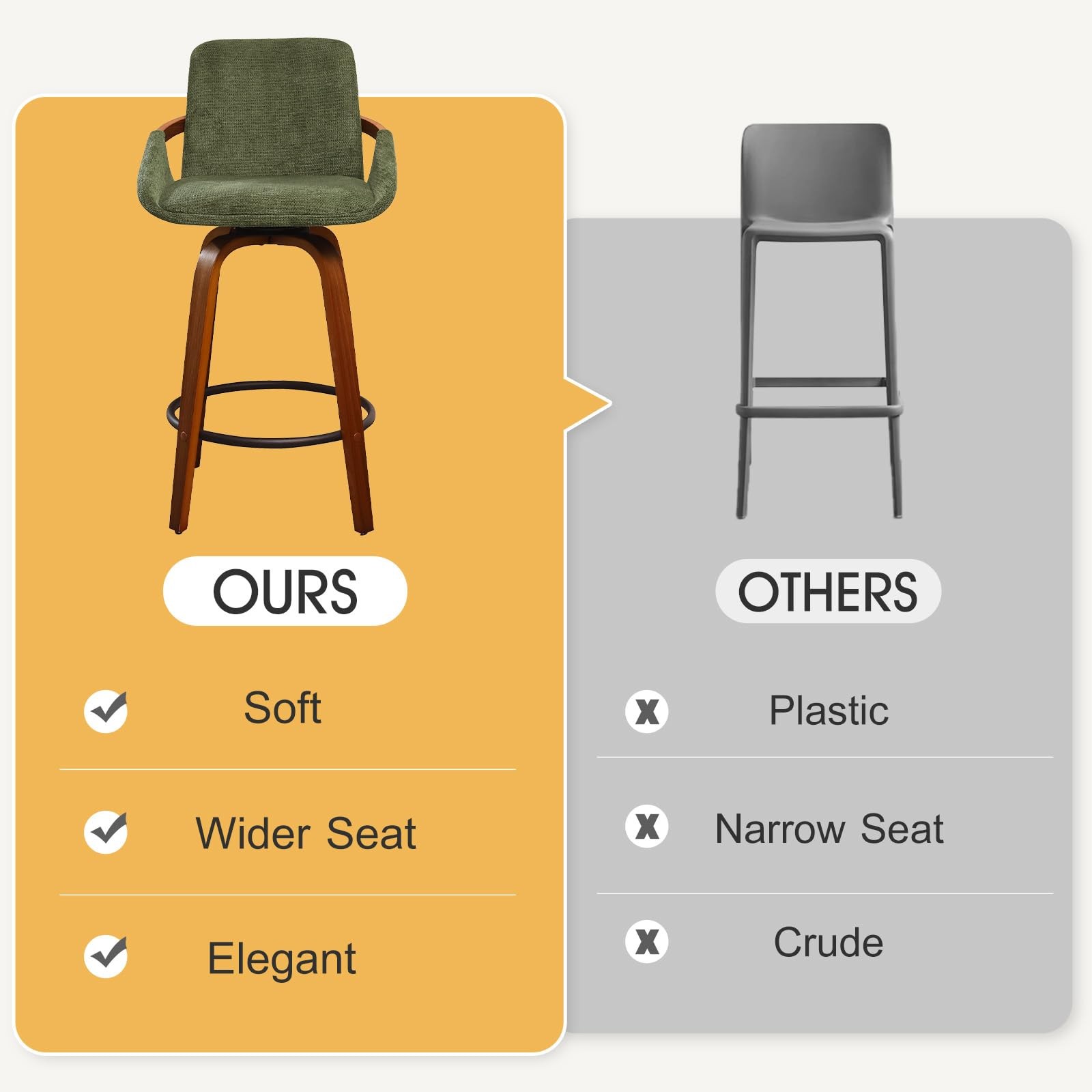Click the Wider Seat feature text
This screenshot has height=1092, width=1092.
[306, 833]
